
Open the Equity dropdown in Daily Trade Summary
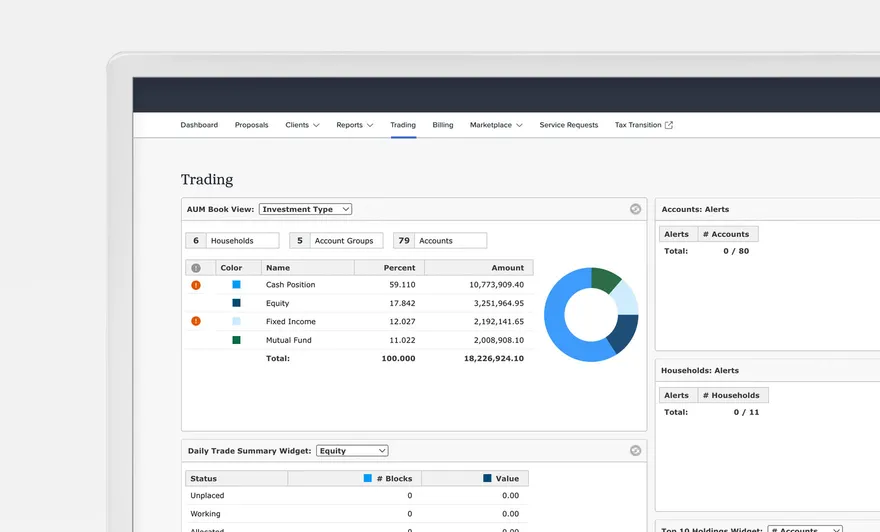tap(352, 451)
